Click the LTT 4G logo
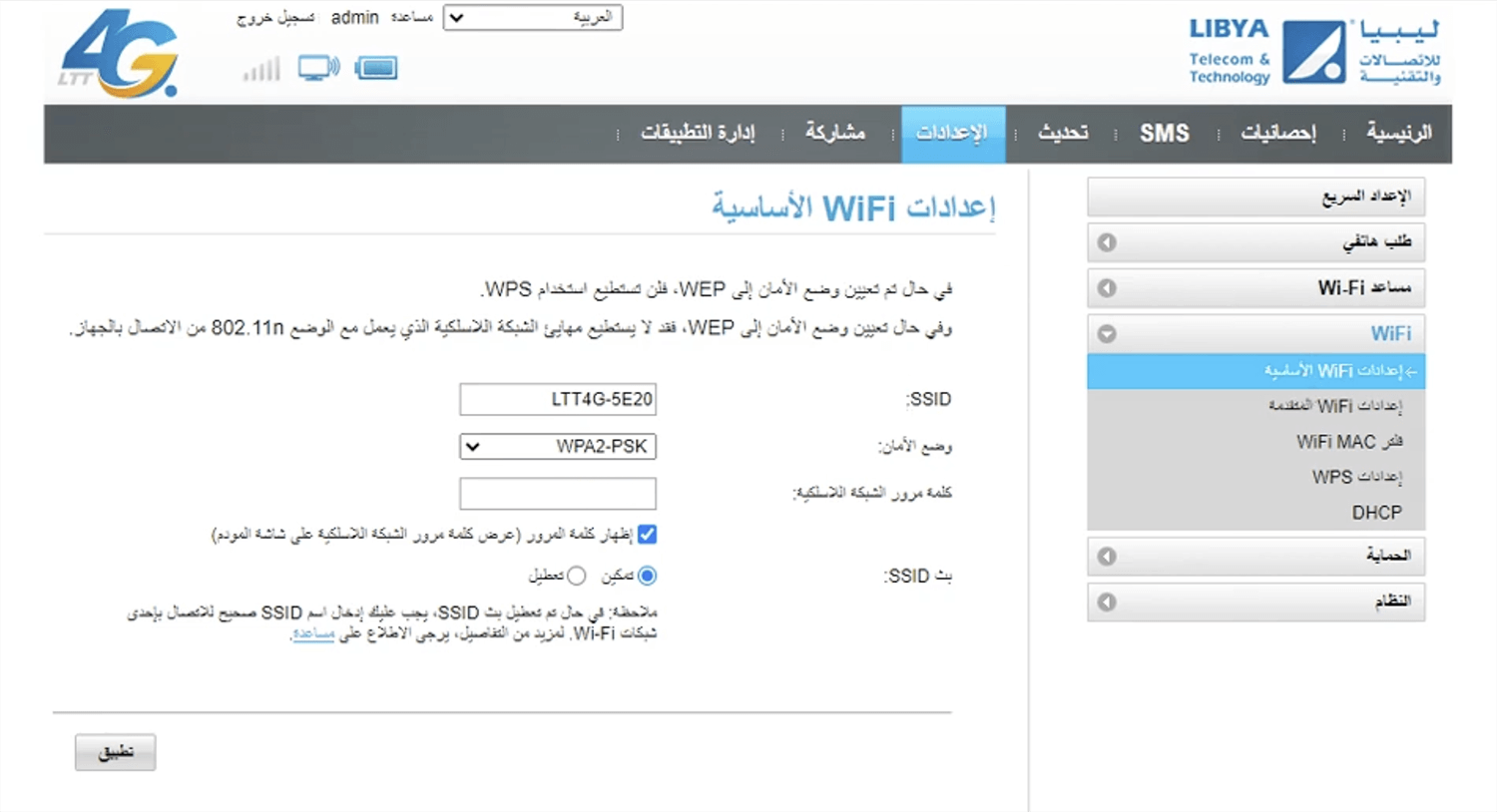 [120, 55]
